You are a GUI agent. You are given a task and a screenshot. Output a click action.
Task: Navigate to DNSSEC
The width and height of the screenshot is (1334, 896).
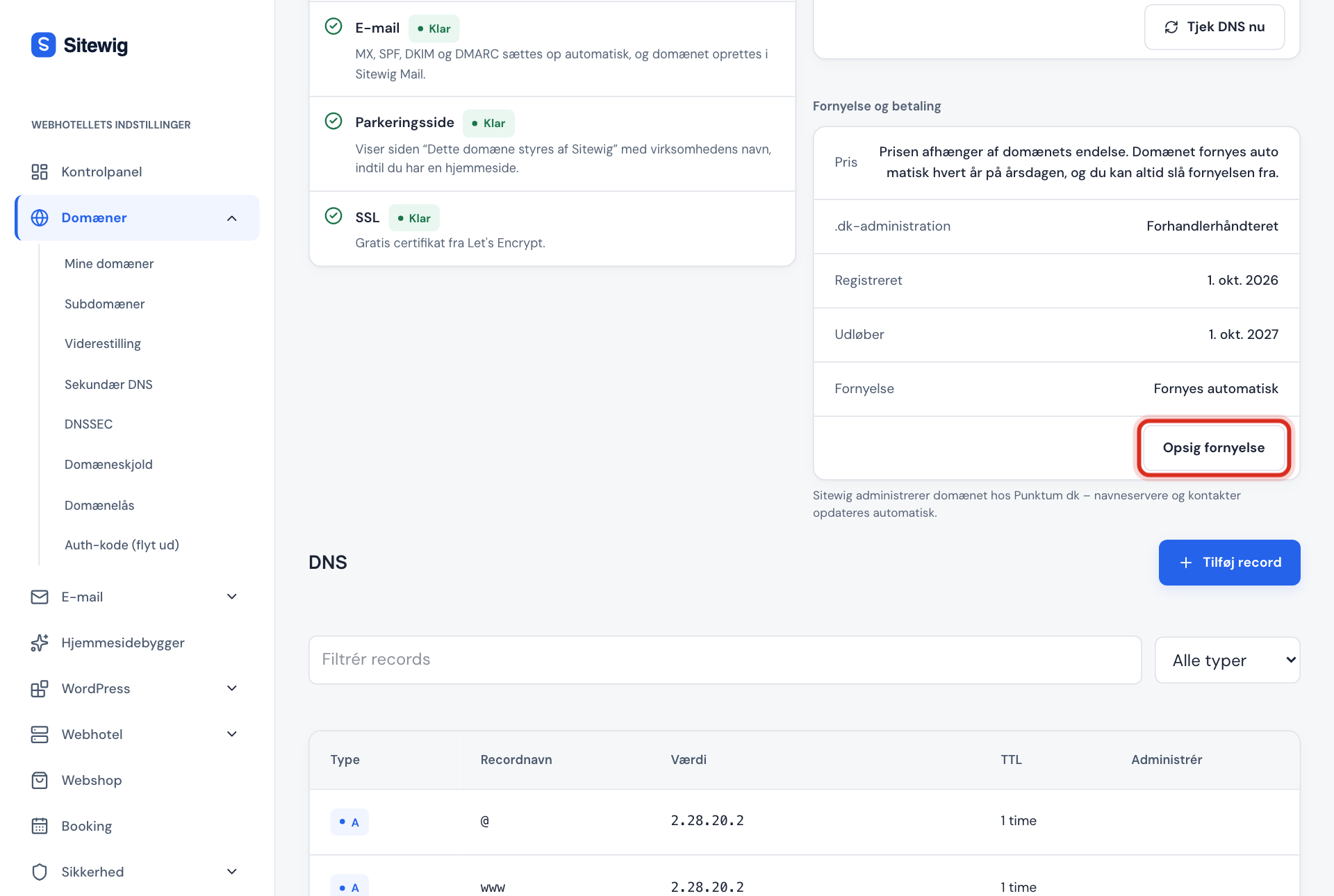tap(88, 424)
